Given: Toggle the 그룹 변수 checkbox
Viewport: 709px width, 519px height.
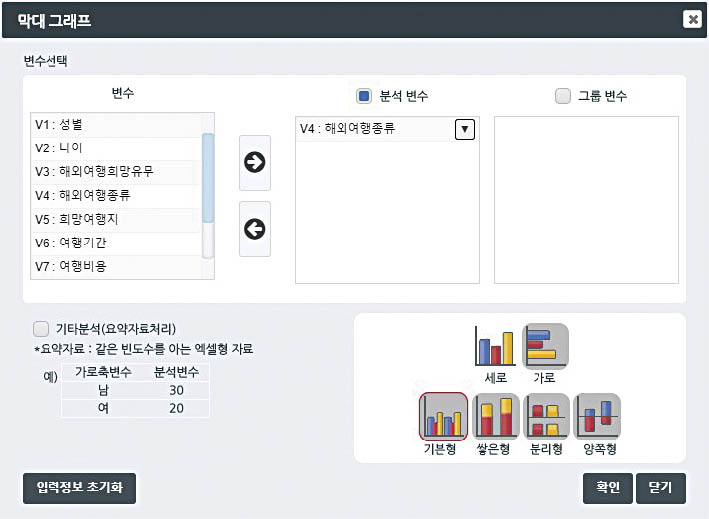Looking at the screenshot, I should (562, 96).
